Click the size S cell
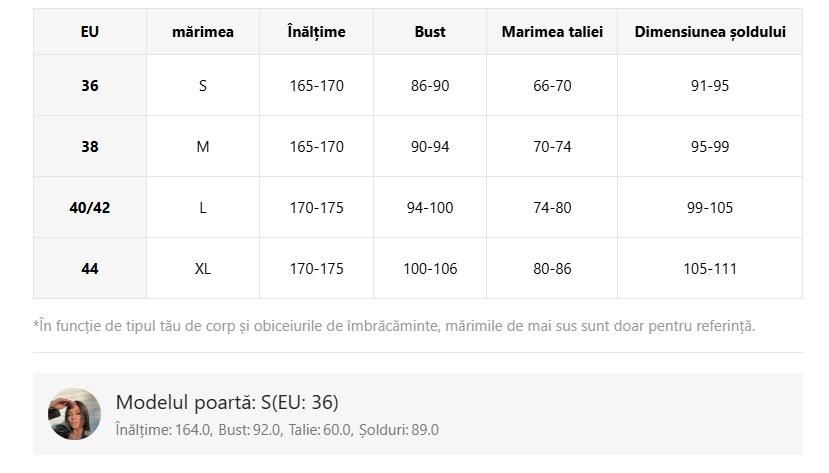 [203, 86]
